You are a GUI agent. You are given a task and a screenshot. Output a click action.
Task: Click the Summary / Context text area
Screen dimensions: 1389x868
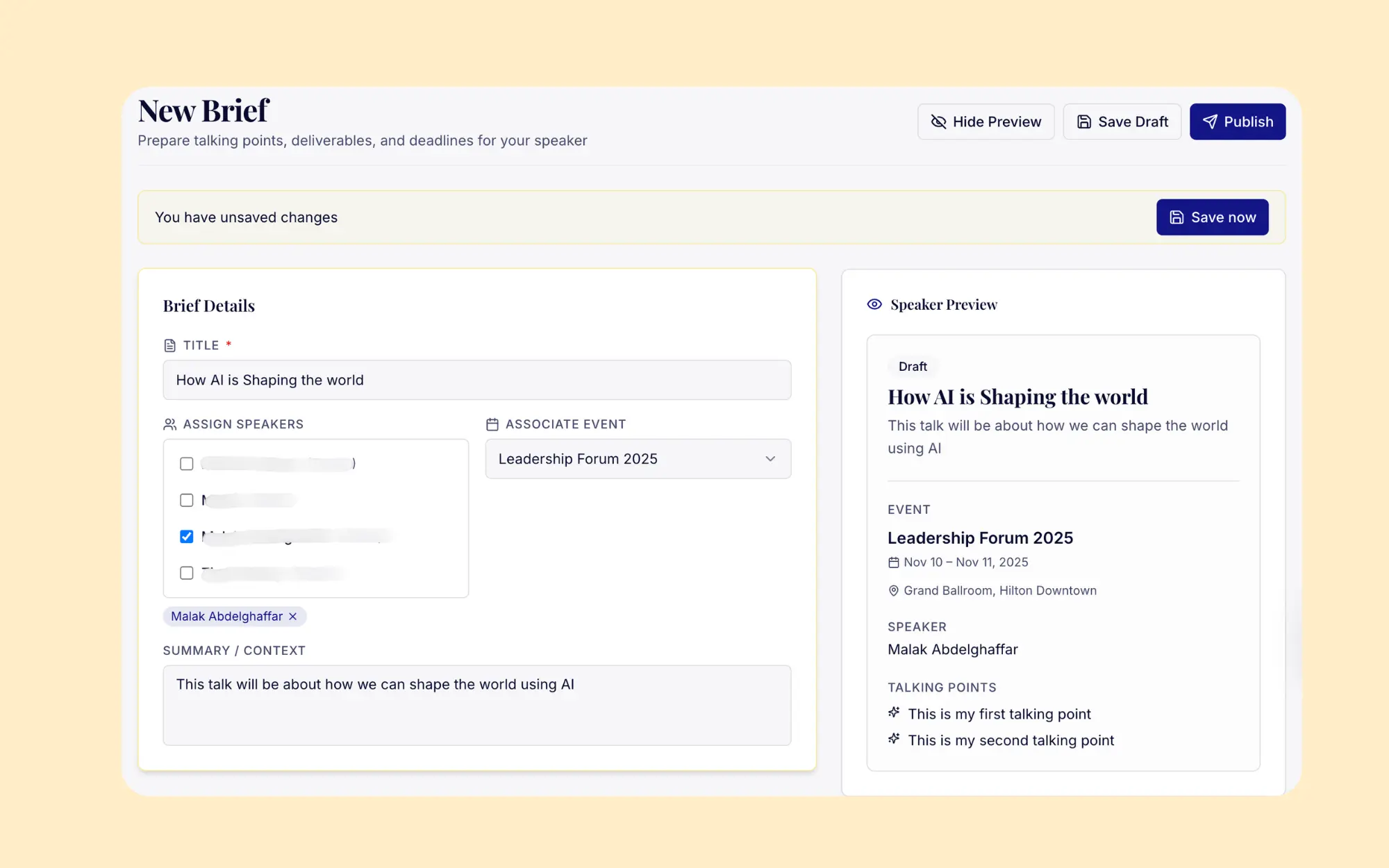(x=476, y=706)
